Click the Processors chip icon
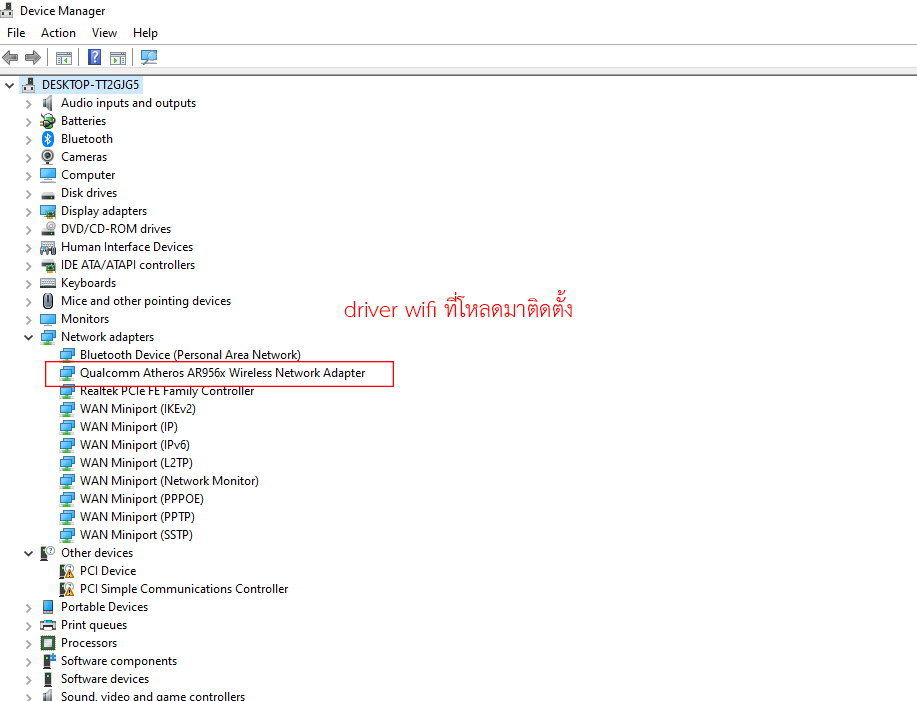This screenshot has height=701, width=917. [48, 643]
